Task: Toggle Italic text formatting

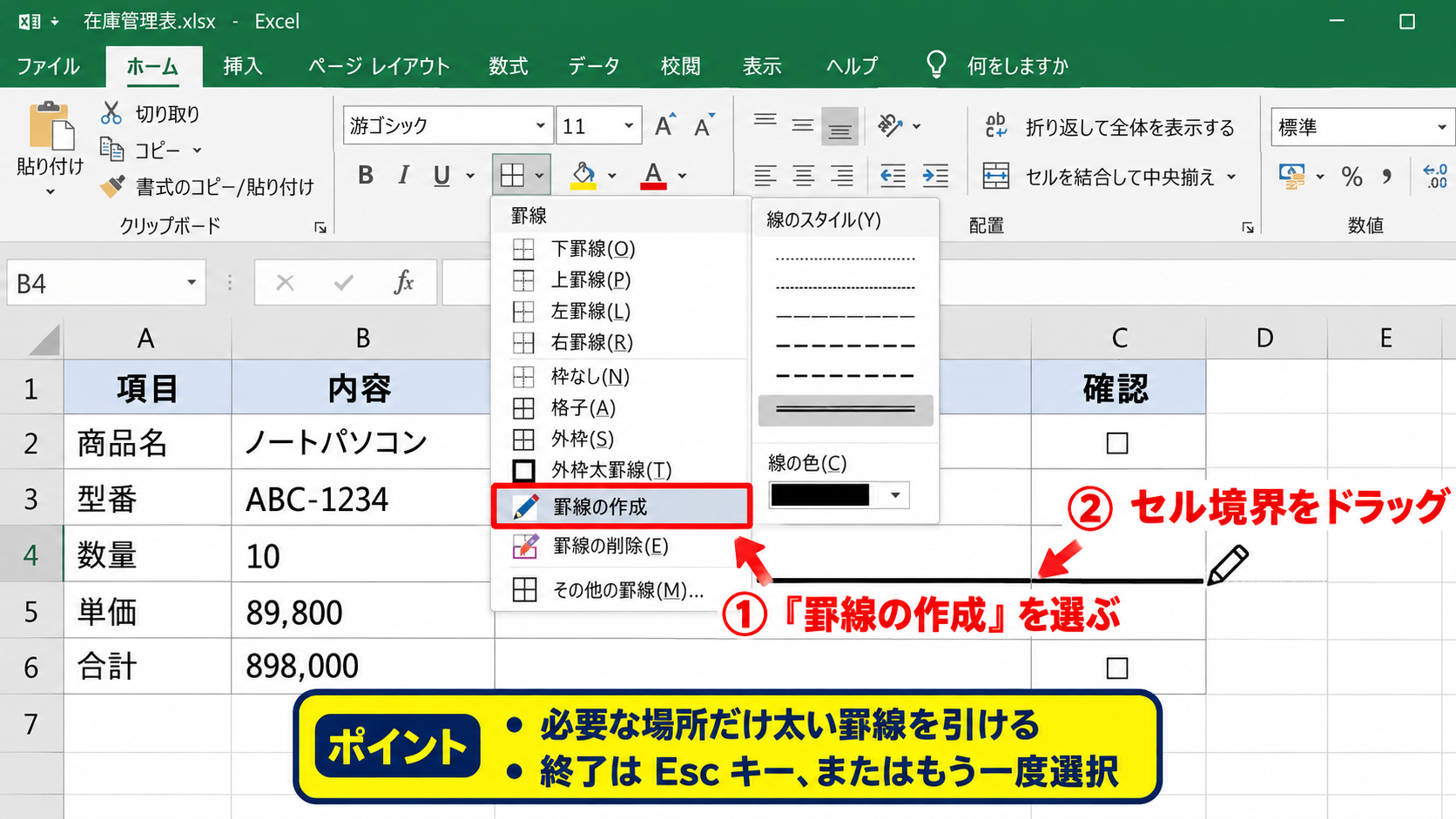Action: 403,176
